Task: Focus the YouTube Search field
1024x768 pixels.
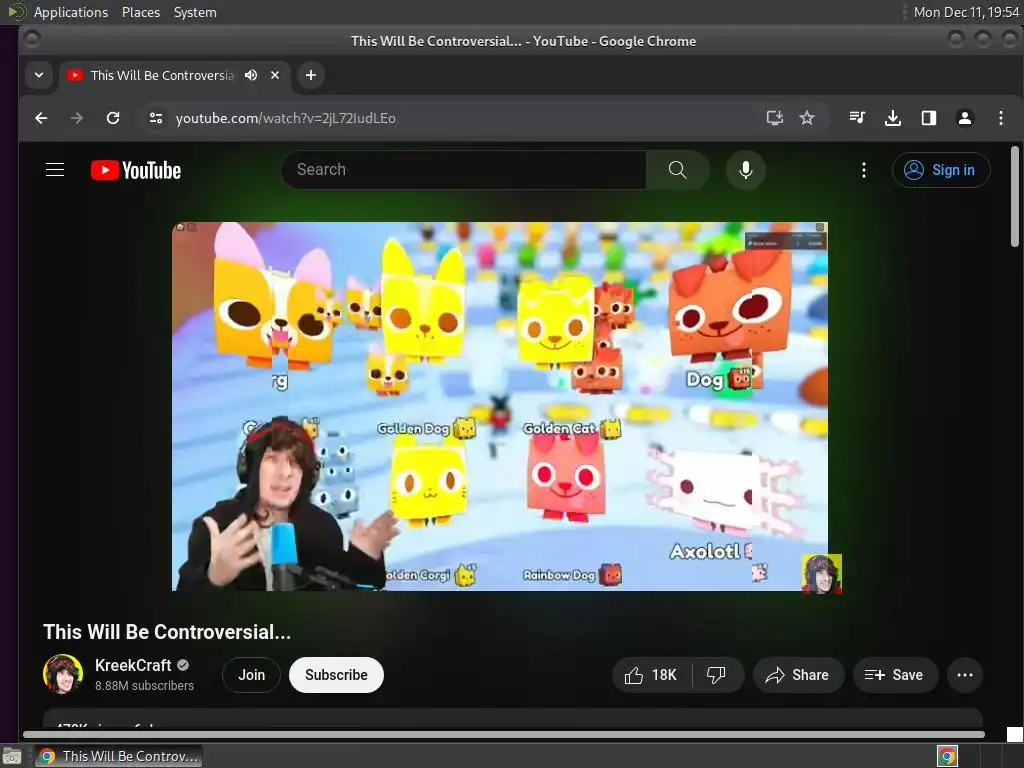Action: coord(464,170)
